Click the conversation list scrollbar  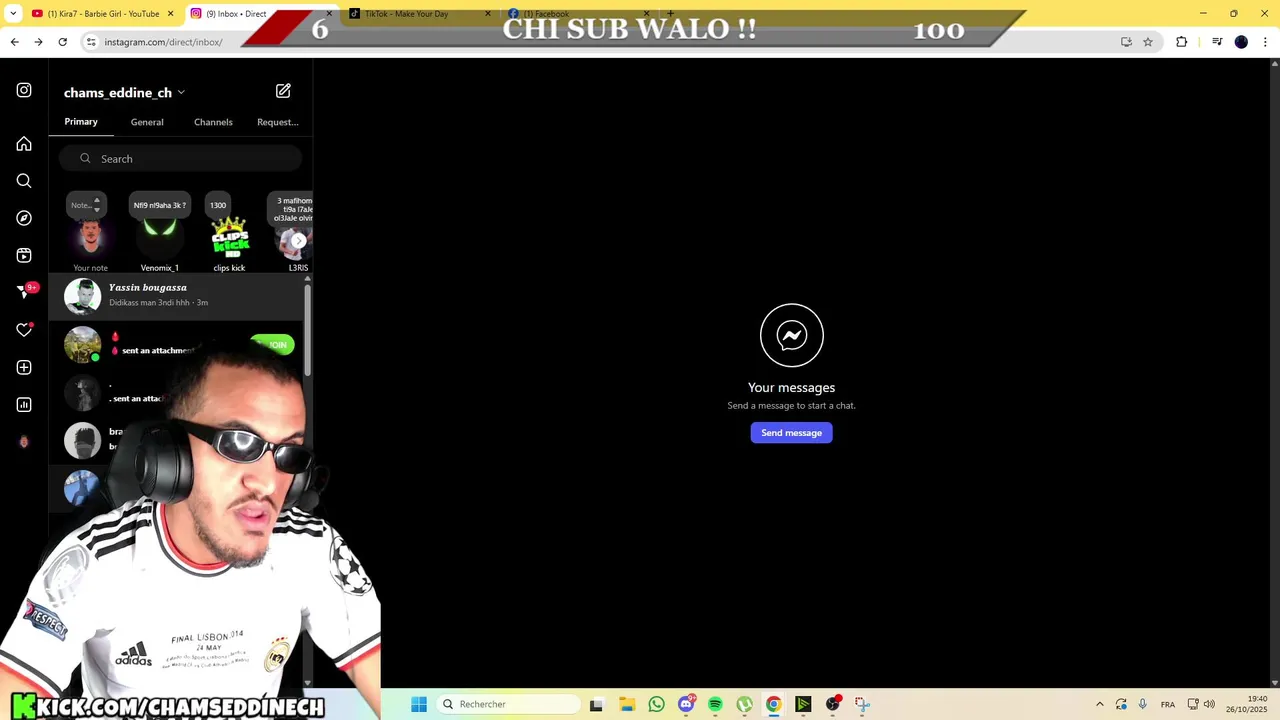(308, 330)
